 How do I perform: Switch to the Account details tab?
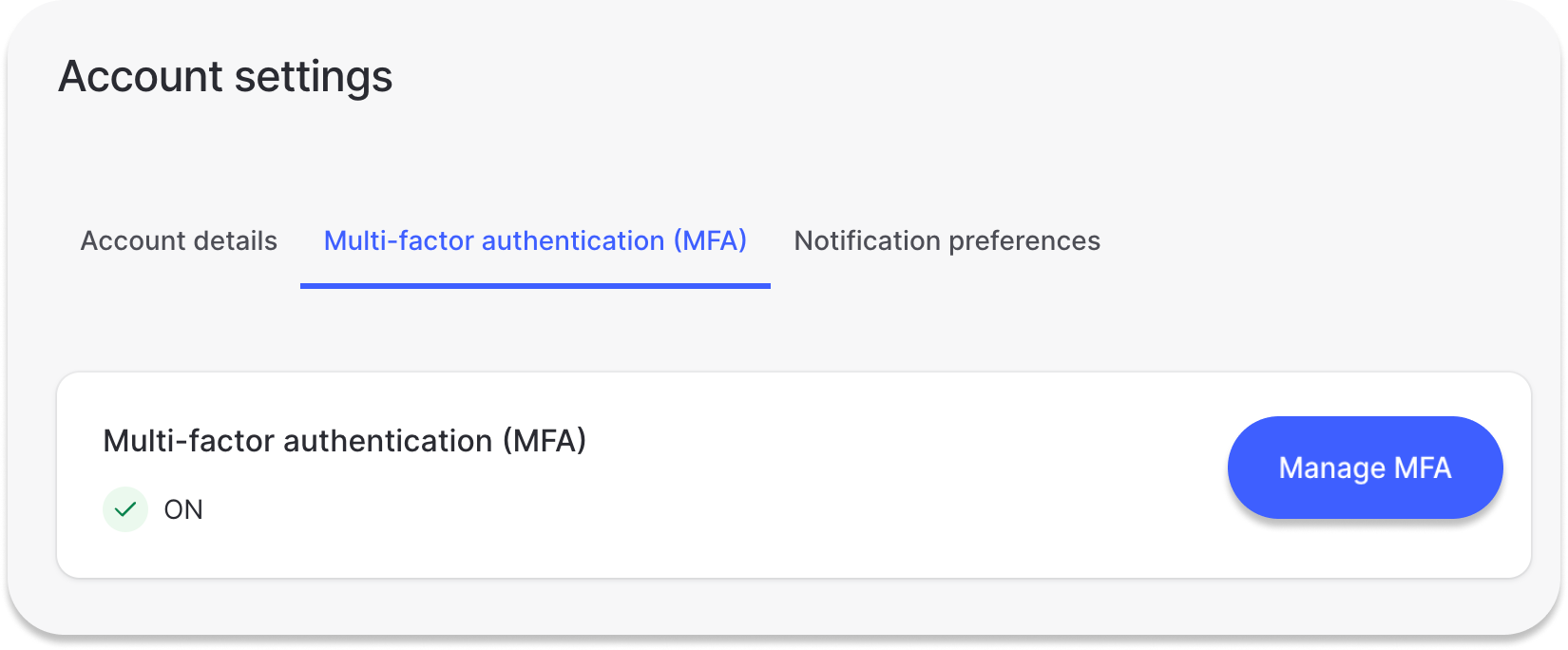click(179, 241)
